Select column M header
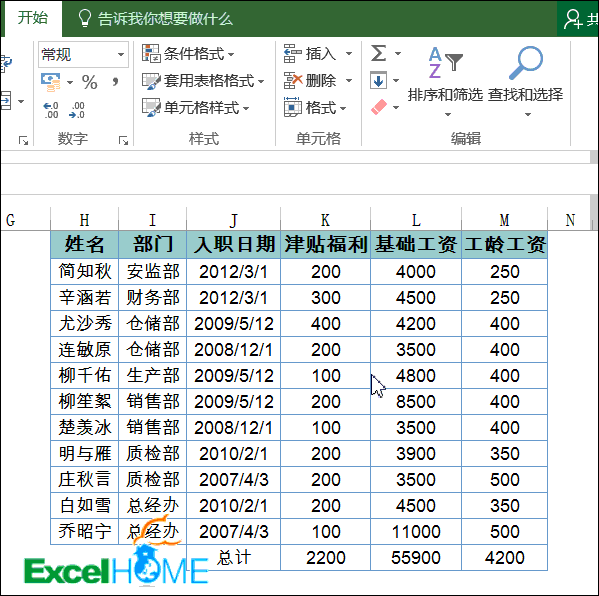 pos(505,220)
